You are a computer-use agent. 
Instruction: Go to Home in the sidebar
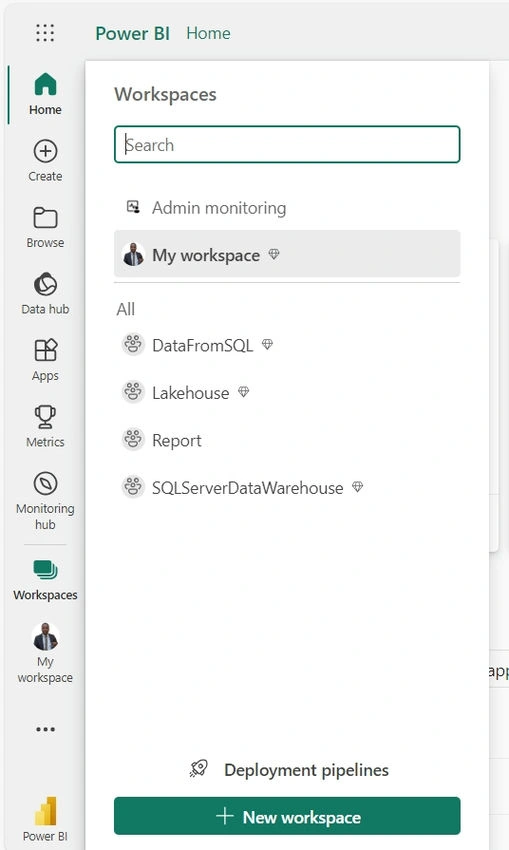(x=45, y=94)
